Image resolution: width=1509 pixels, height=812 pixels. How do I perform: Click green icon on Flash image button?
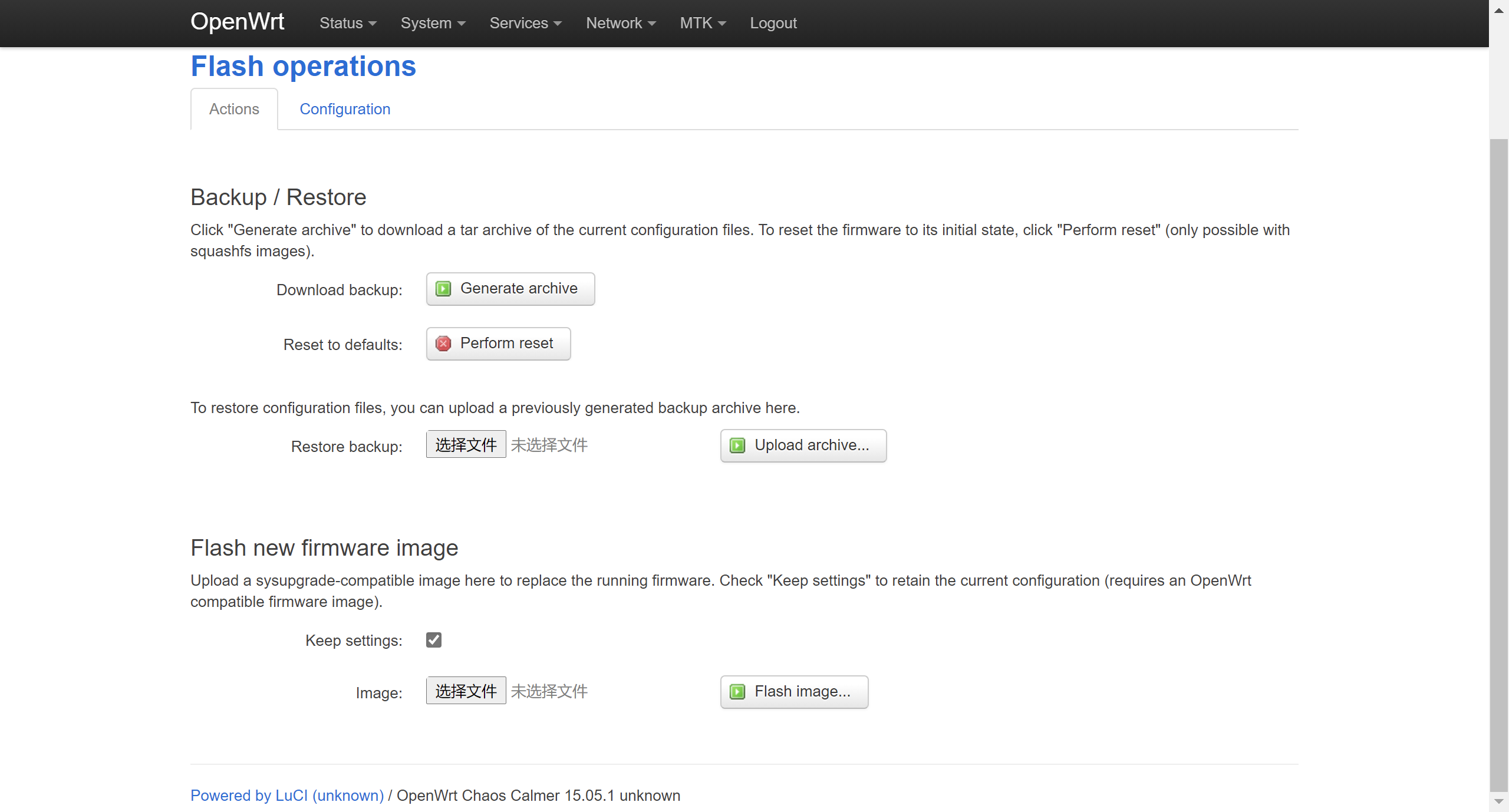[x=737, y=692]
